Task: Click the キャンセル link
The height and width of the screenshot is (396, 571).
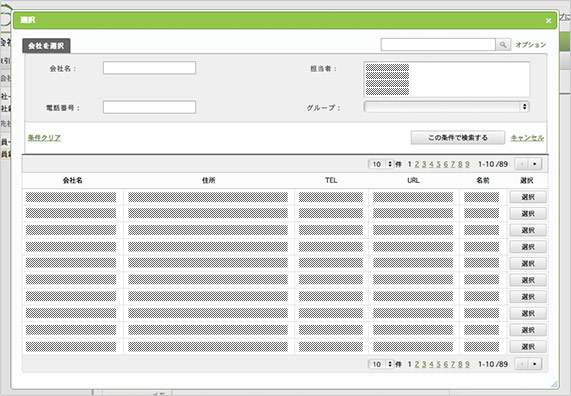Action: [x=527, y=138]
